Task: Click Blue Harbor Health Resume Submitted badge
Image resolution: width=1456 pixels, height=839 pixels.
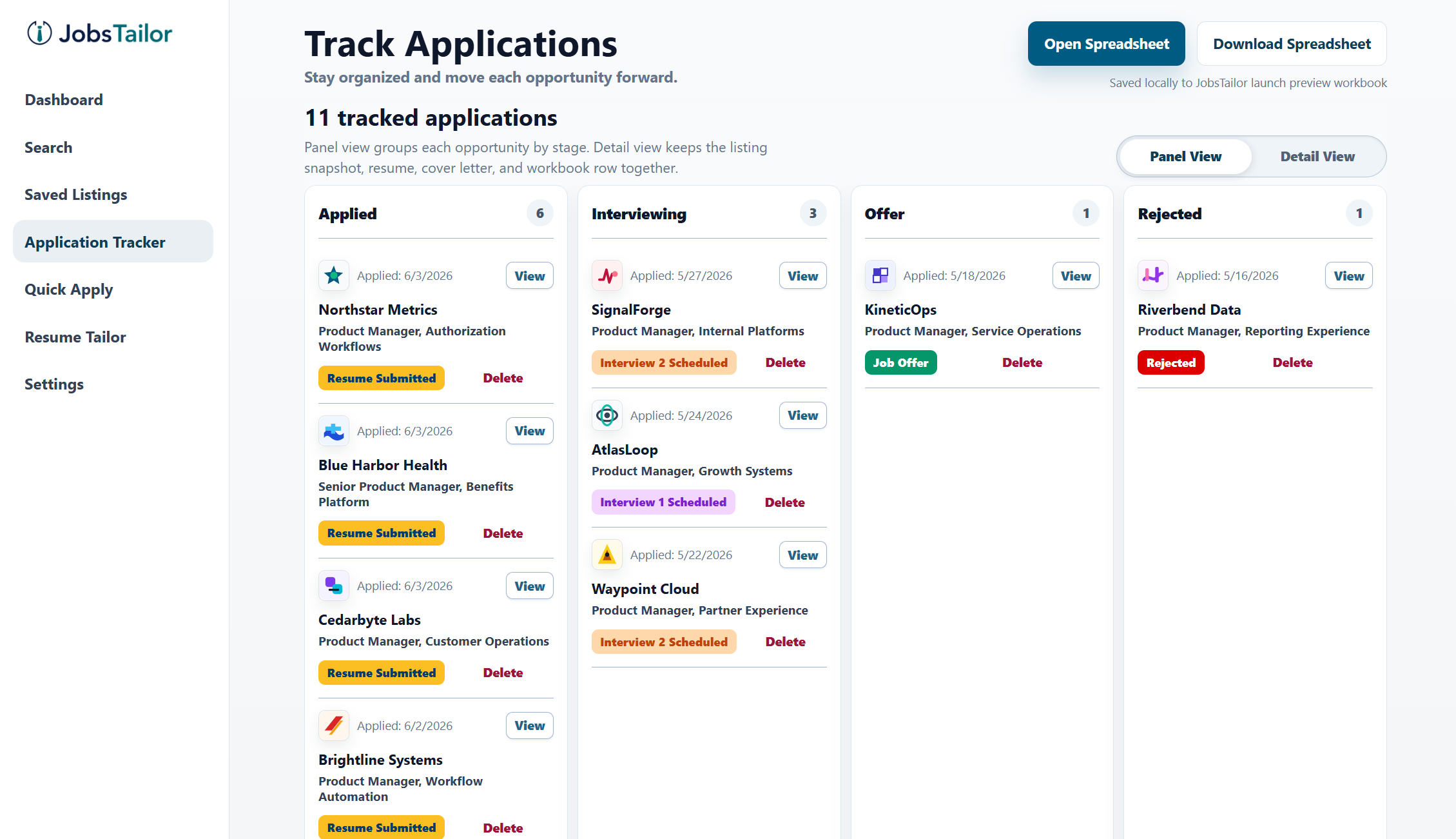Action: 382,533
